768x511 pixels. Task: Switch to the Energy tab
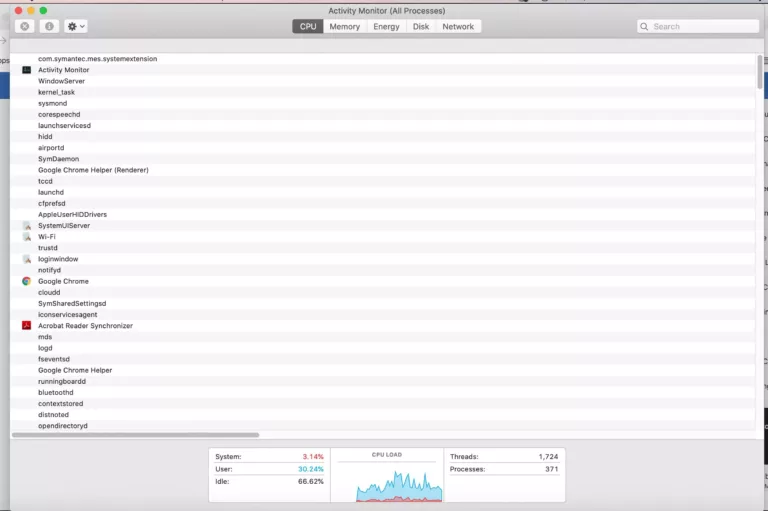386,26
